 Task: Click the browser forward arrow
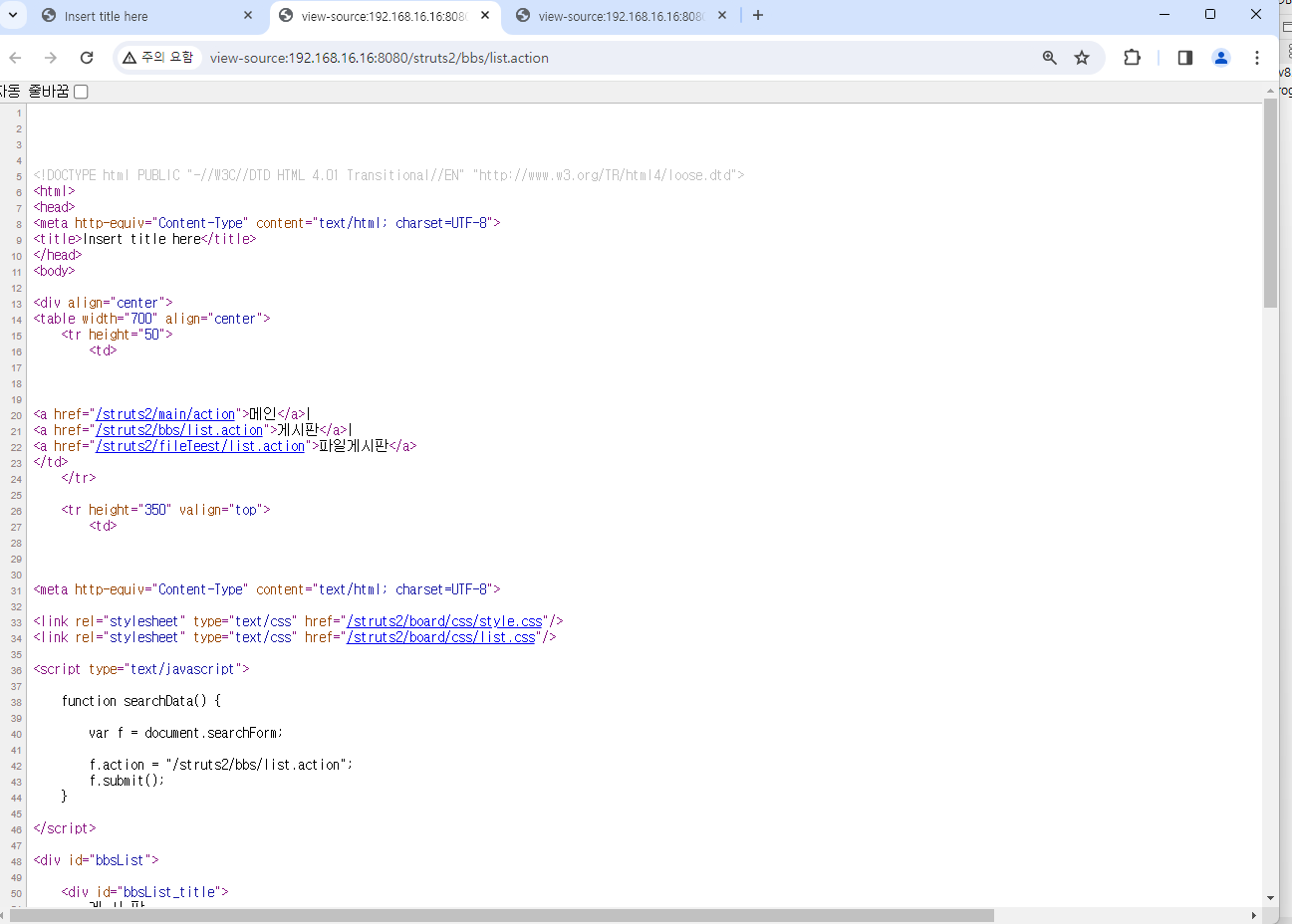(51, 58)
